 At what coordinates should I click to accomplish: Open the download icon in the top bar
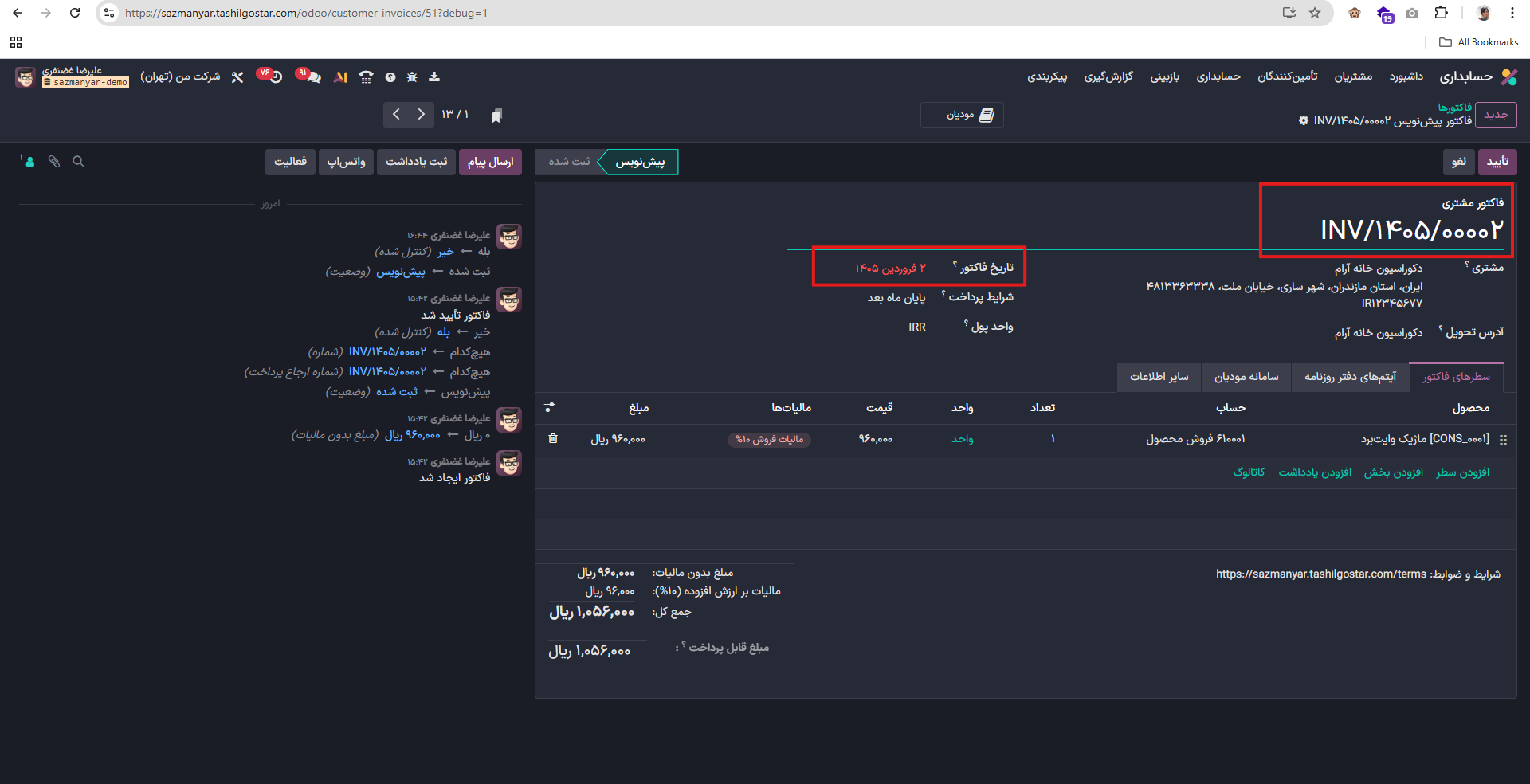point(434,77)
